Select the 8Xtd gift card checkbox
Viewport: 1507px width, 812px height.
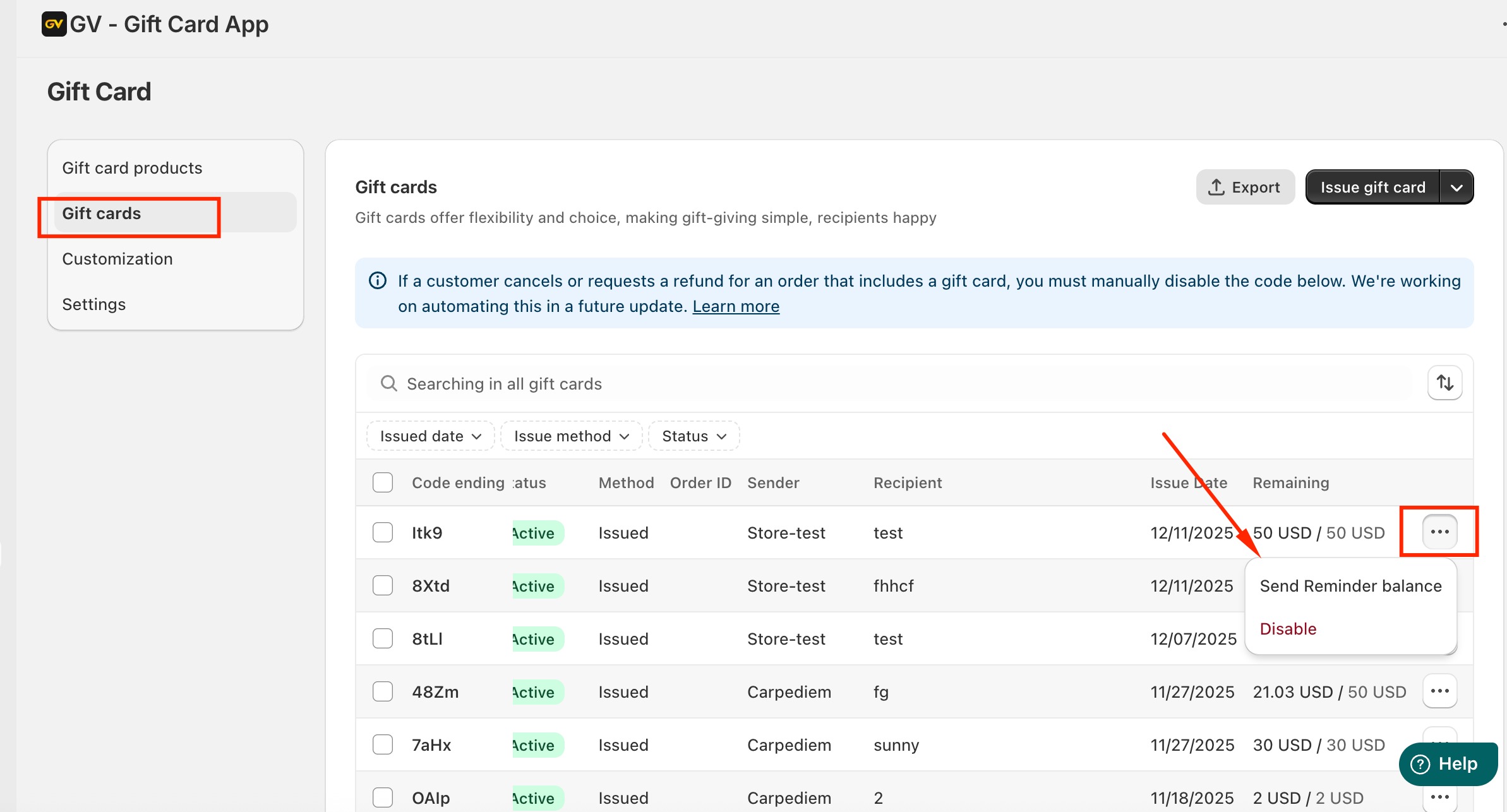point(383,585)
